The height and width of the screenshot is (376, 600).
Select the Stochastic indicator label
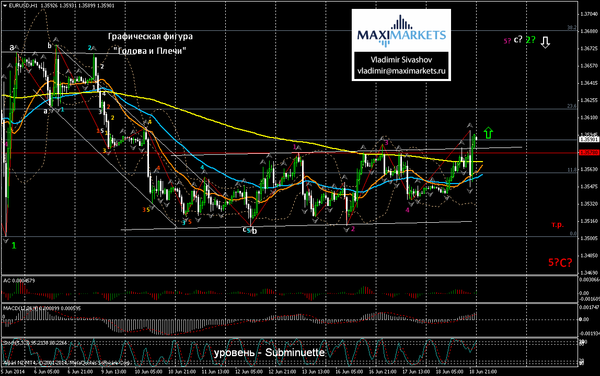pos(35,343)
